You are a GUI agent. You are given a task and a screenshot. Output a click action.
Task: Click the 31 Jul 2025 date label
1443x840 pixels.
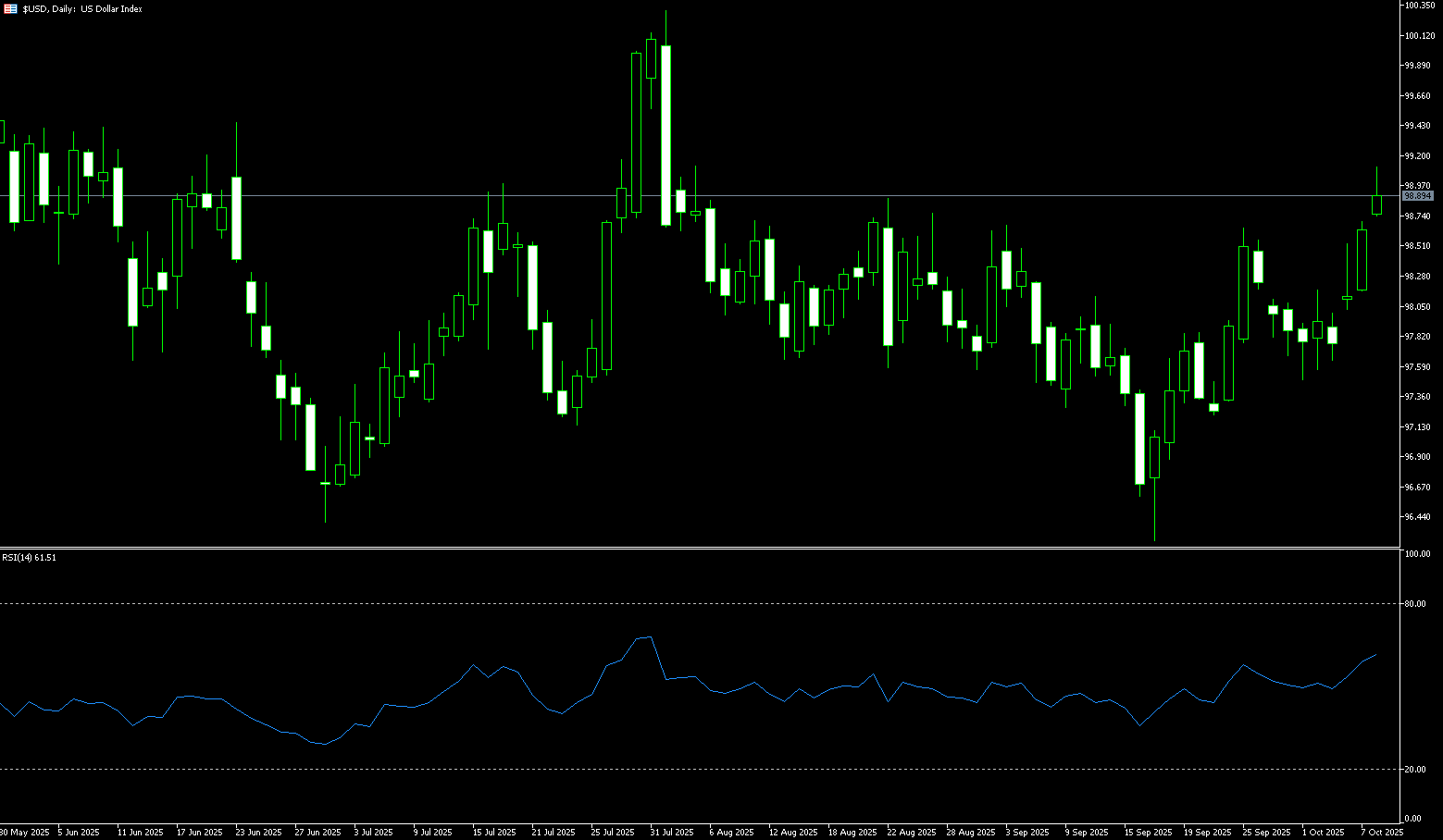[x=671, y=833]
